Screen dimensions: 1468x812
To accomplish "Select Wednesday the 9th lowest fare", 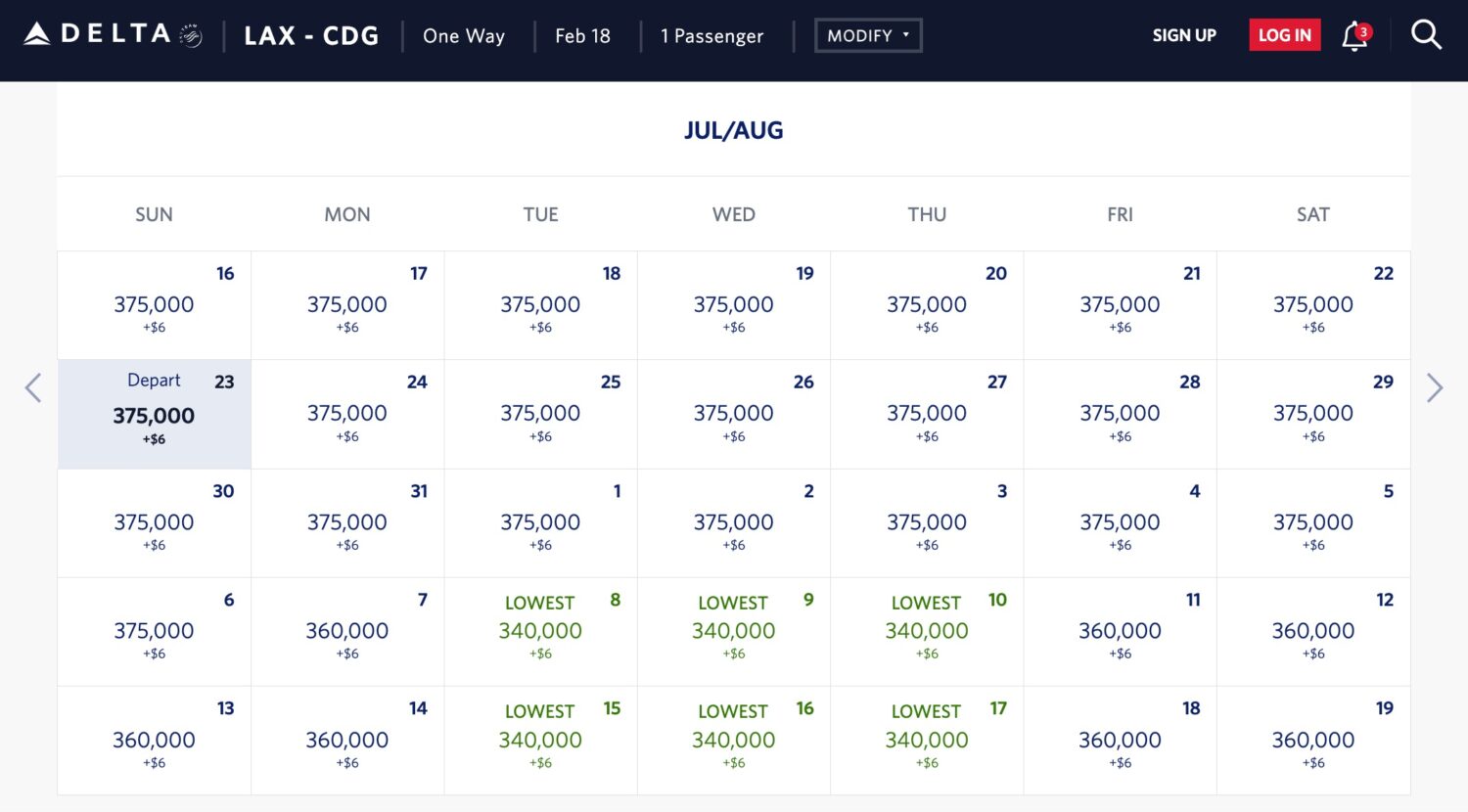I will tap(733, 631).
